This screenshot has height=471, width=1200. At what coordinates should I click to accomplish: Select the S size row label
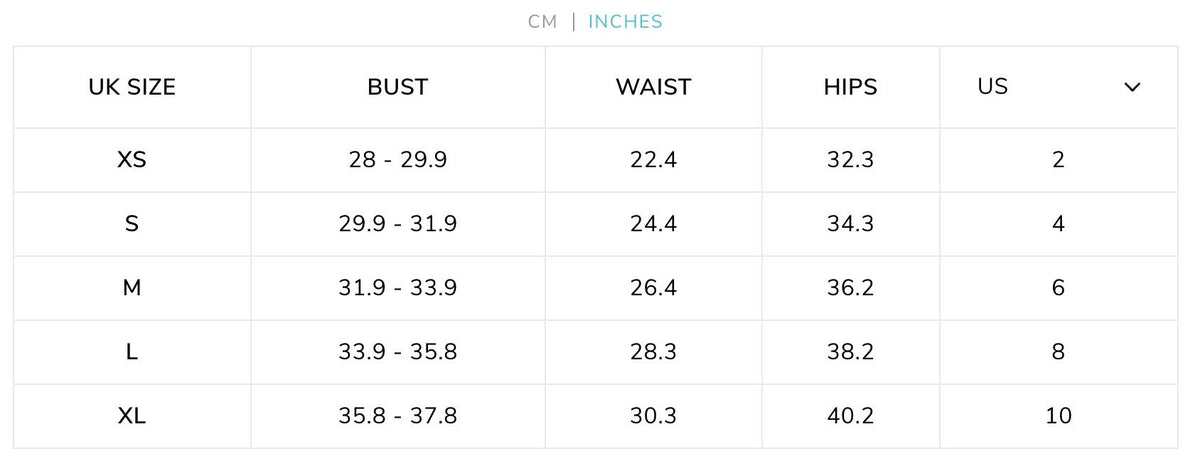click(132, 224)
